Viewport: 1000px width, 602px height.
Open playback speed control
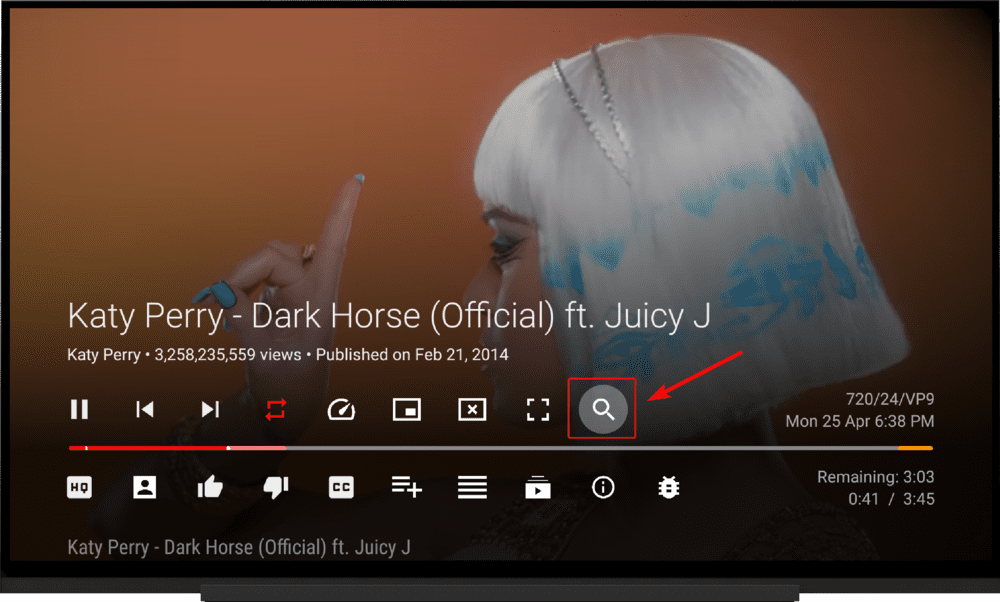[x=341, y=409]
